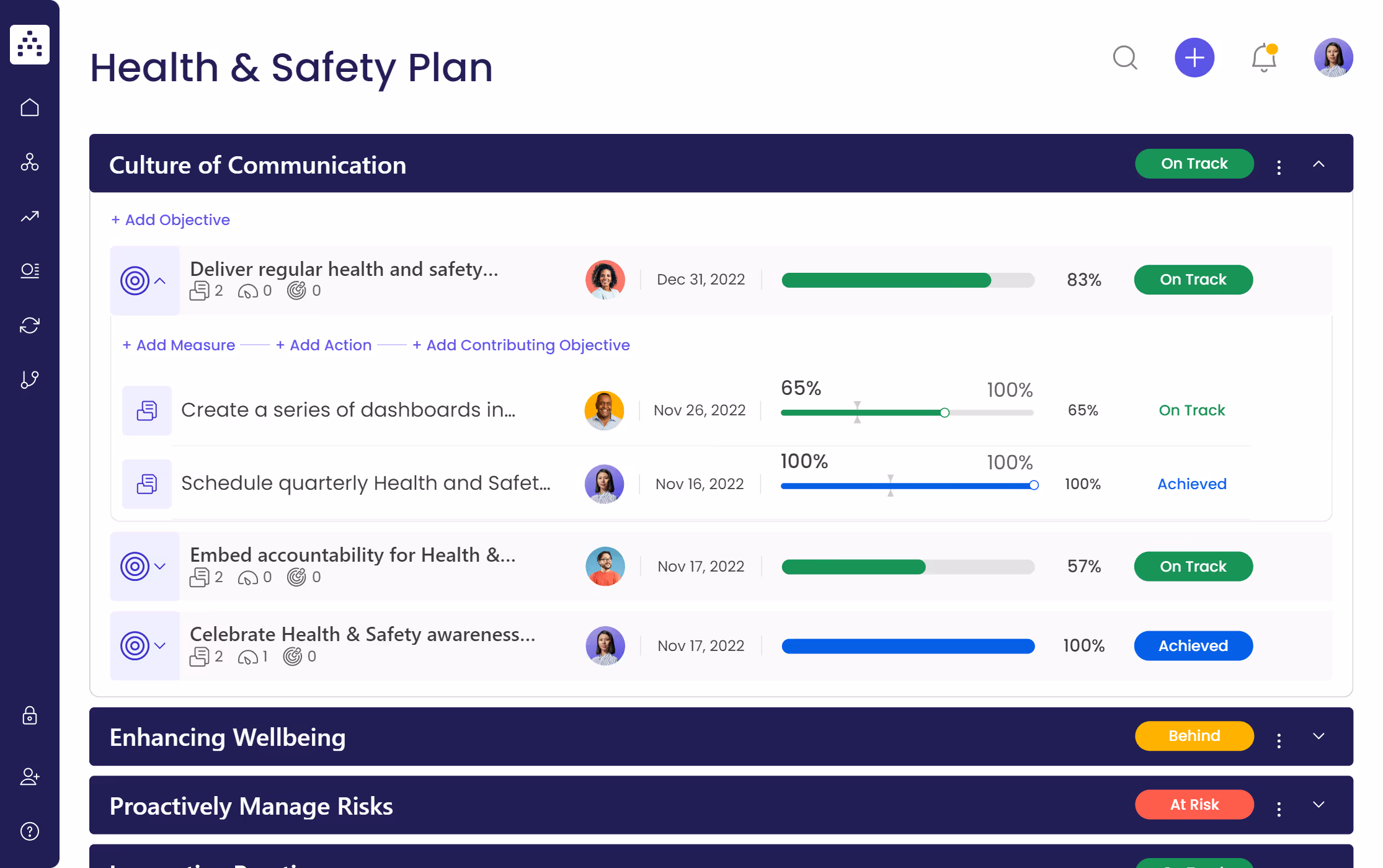Collapse the Culture of Communication section
The height and width of the screenshot is (868, 1383).
click(1319, 164)
